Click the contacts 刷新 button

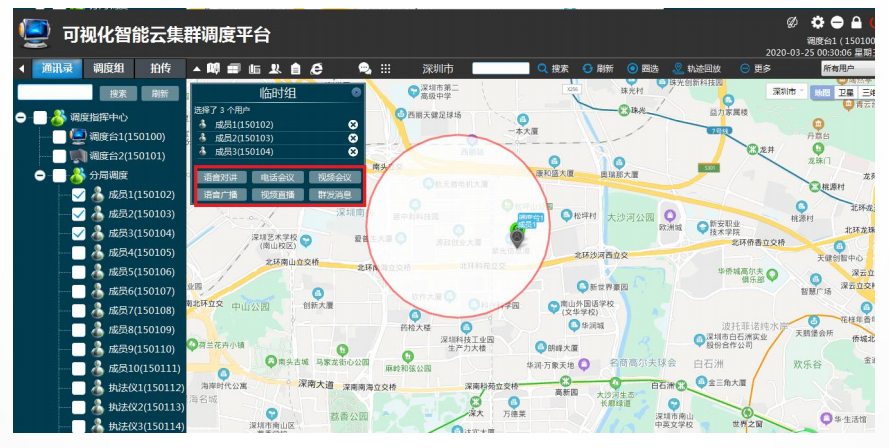point(160,94)
